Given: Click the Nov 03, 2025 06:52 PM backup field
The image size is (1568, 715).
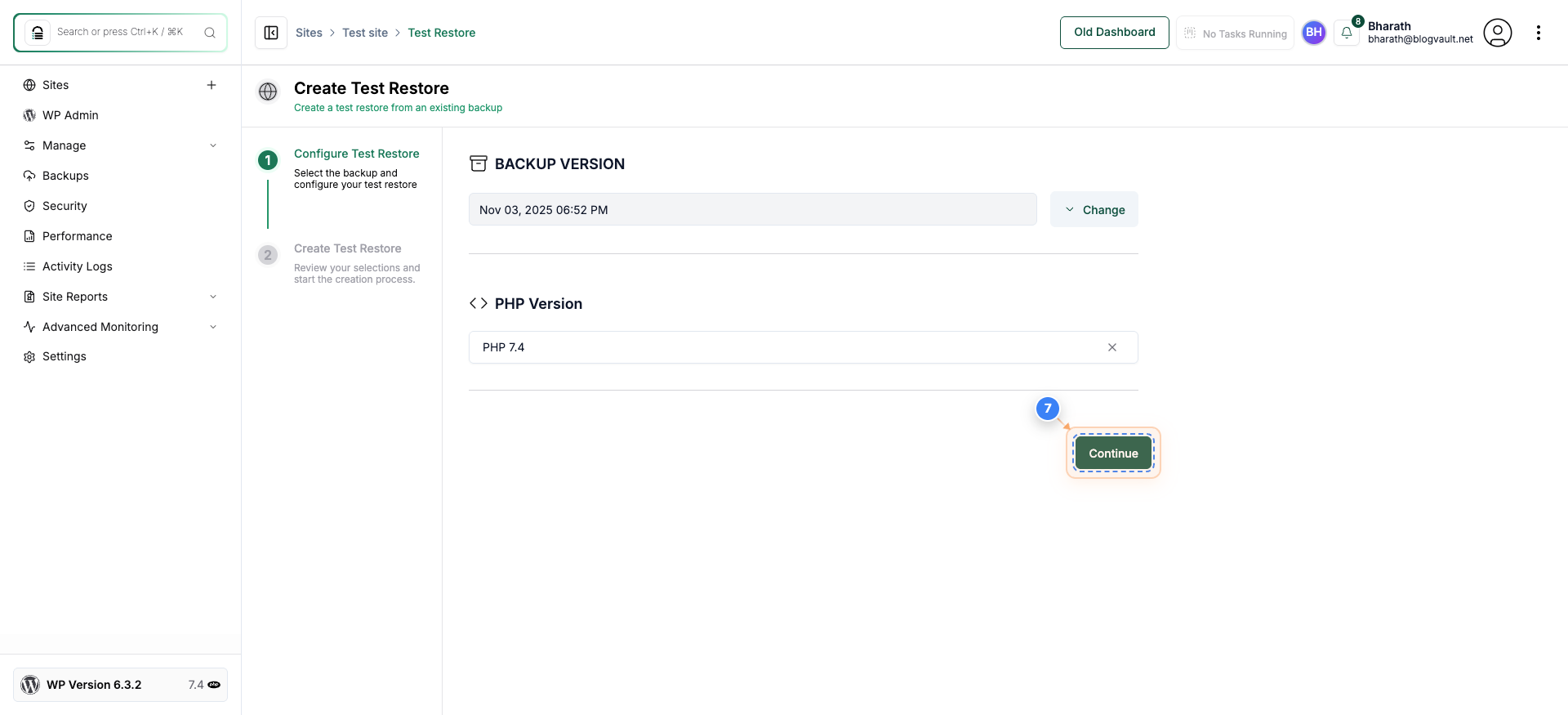Looking at the screenshot, I should pyautogui.click(x=753, y=209).
